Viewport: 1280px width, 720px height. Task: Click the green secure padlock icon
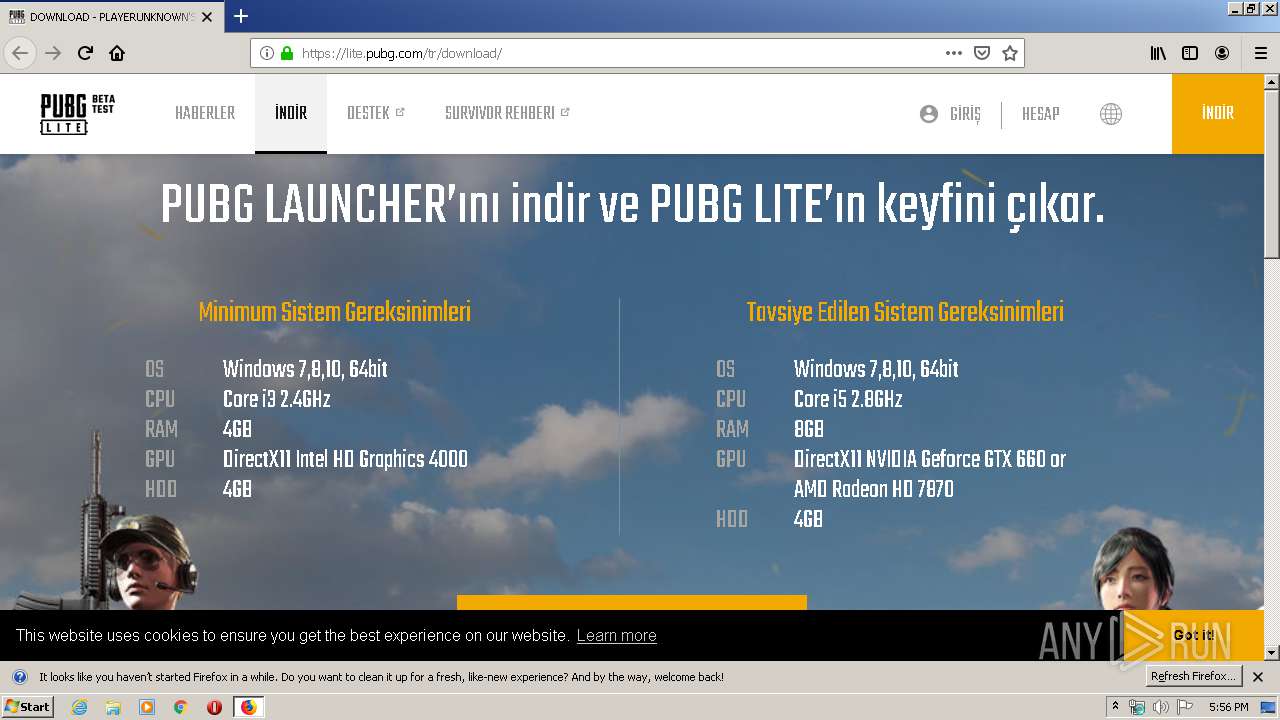click(287, 53)
